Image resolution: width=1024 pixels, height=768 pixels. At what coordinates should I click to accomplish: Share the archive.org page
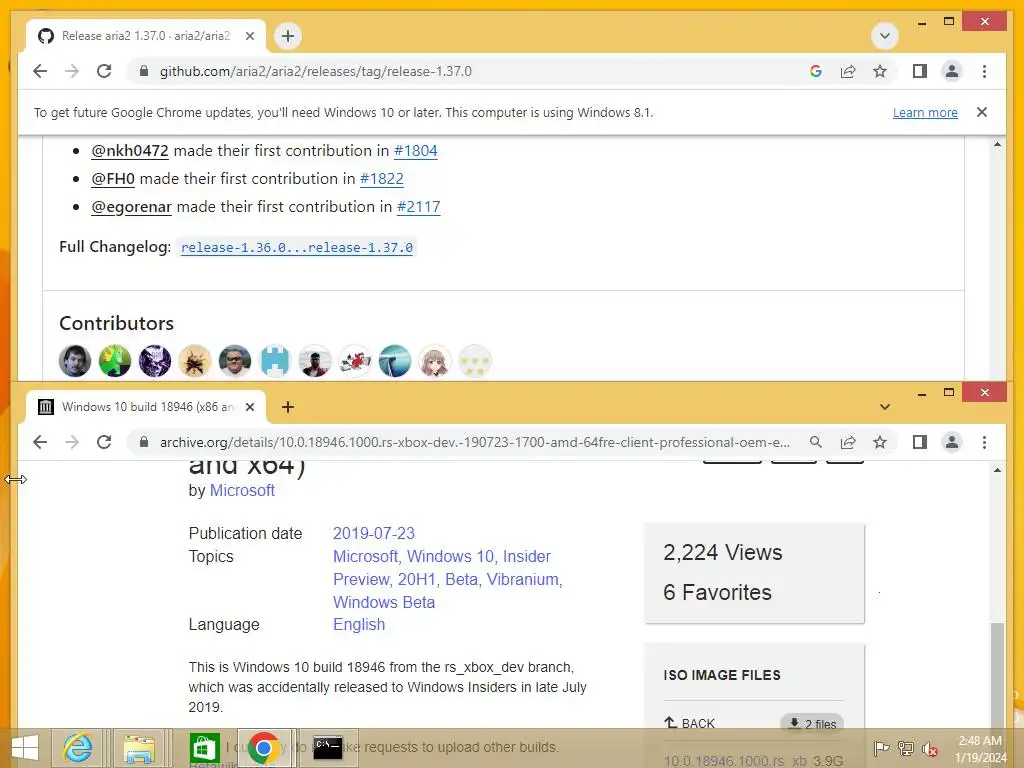point(848,442)
